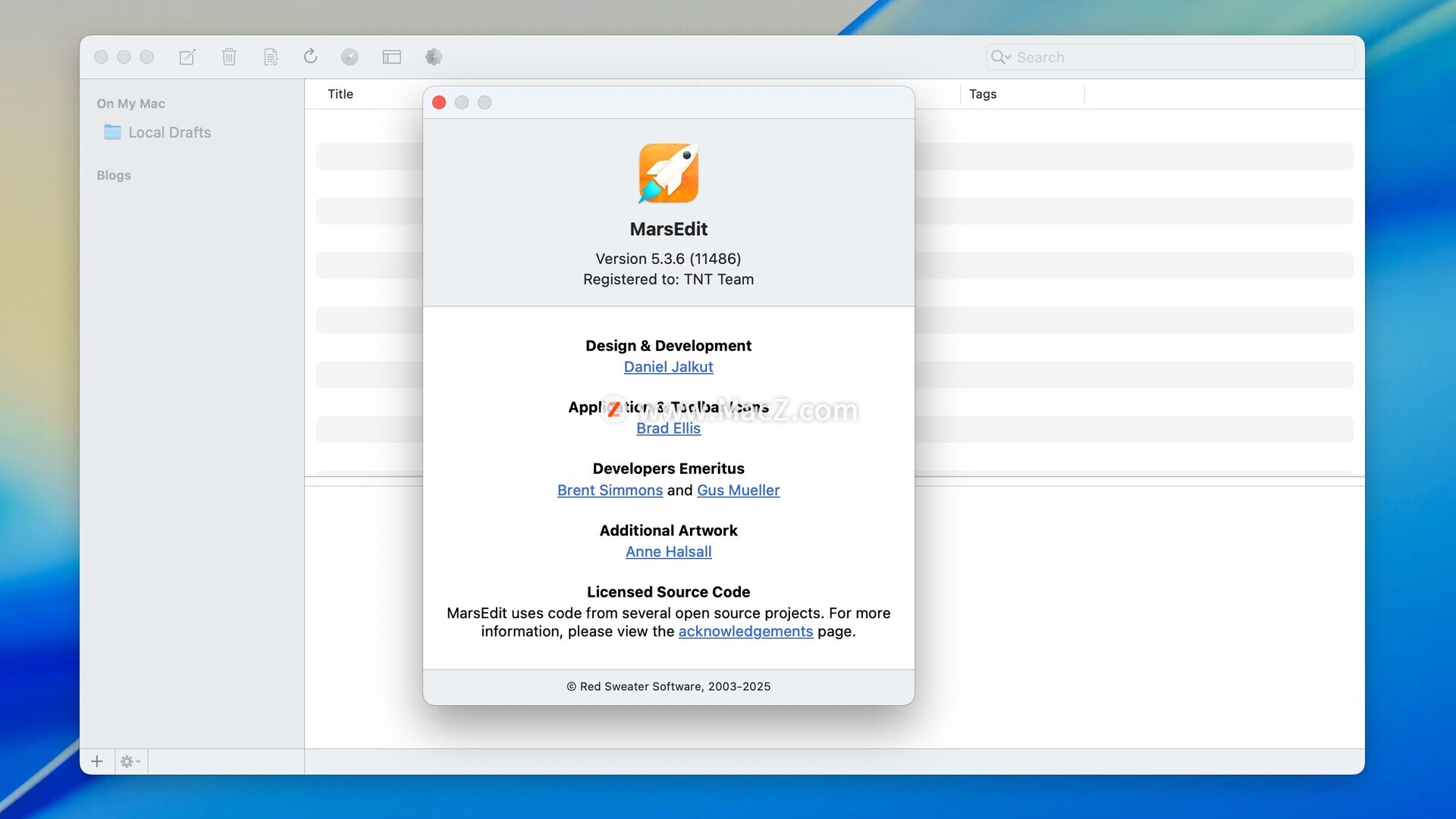Click the On My Mac header
Viewport: 1456px width, 819px height.
(130, 104)
